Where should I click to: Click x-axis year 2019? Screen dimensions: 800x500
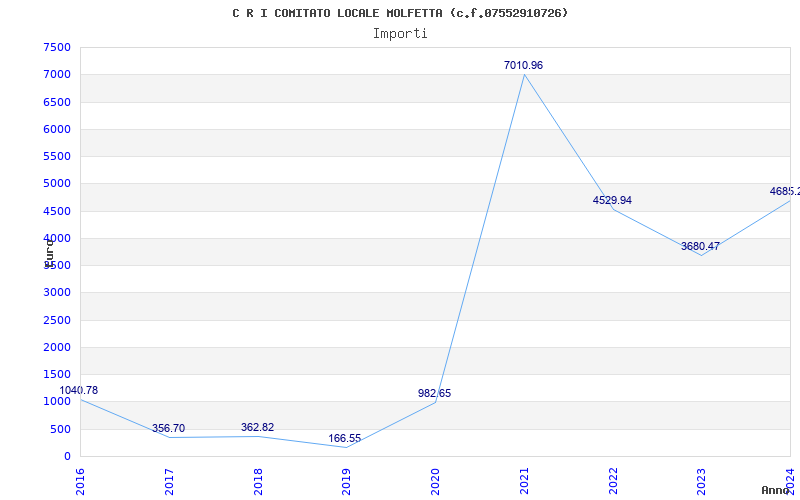click(346, 481)
